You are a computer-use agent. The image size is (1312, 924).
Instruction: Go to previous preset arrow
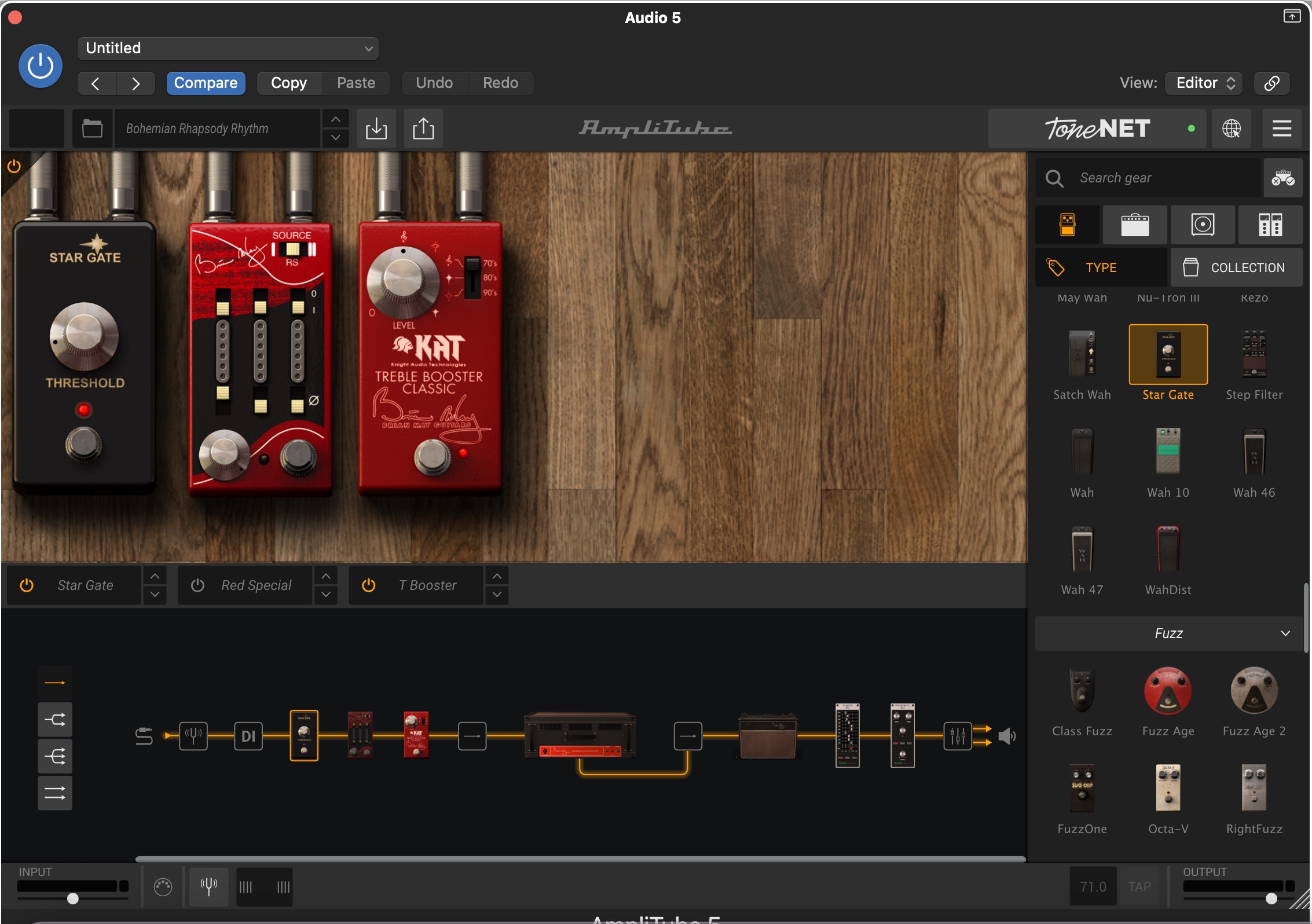coord(96,83)
